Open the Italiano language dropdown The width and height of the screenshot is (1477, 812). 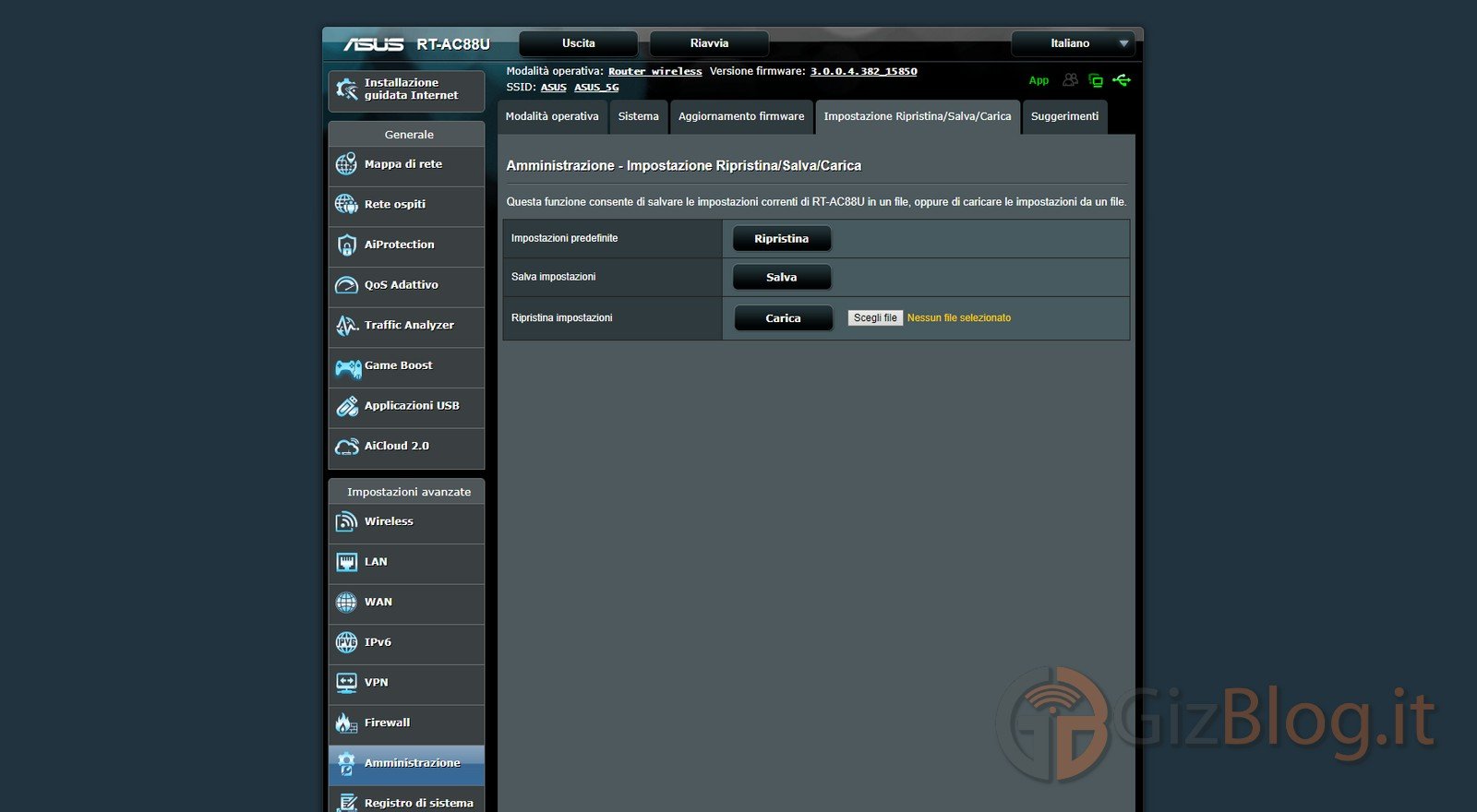coord(1073,43)
